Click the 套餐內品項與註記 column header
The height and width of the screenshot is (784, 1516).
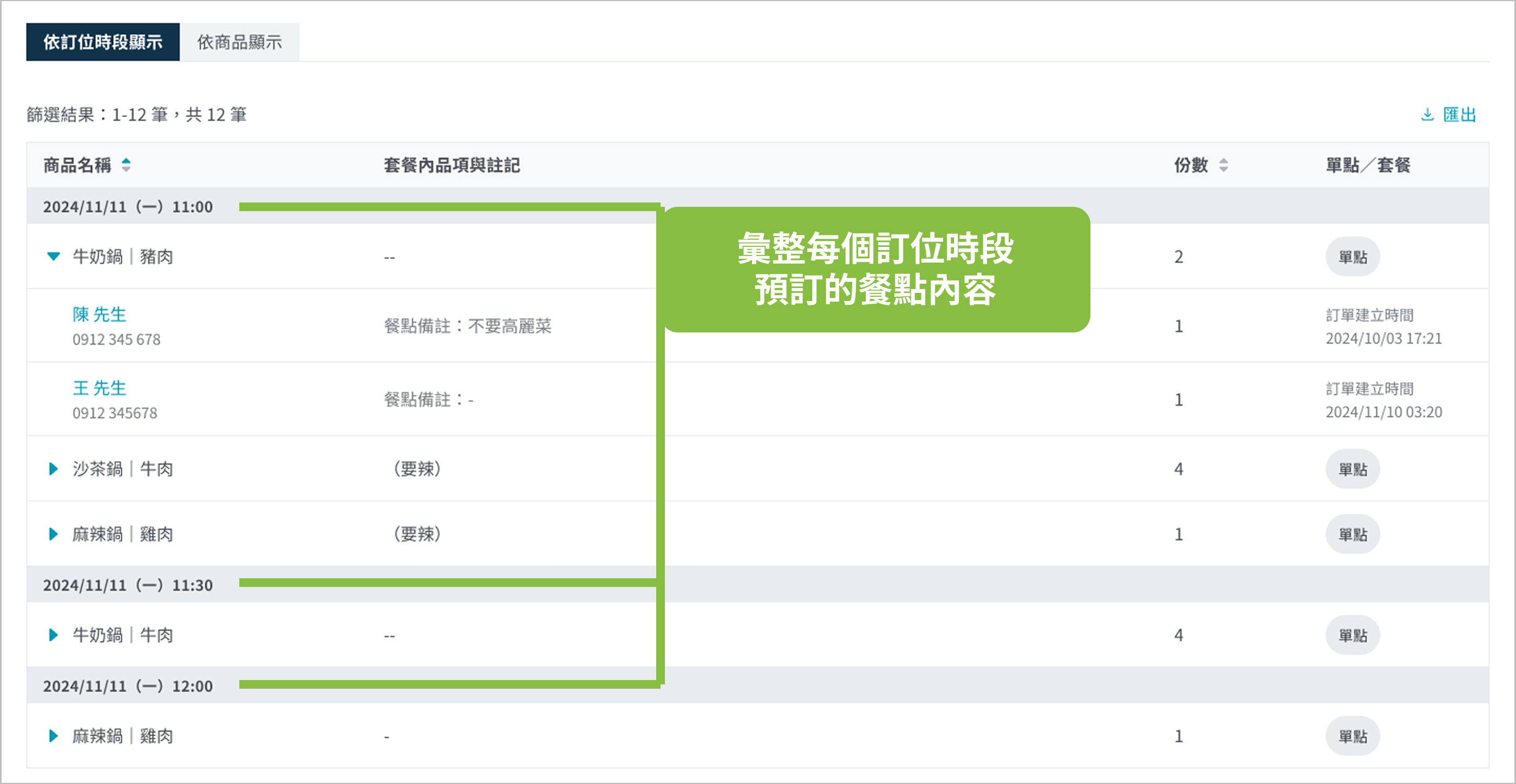pyautogui.click(x=452, y=165)
